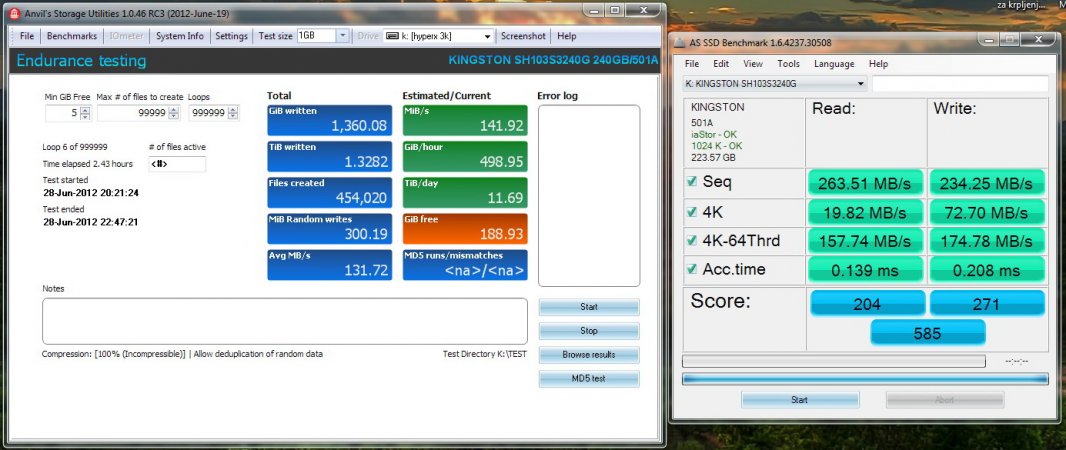This screenshot has height=450, width=1066.
Task: Expand the Test size 1GB dropdown
Action: coord(343,36)
